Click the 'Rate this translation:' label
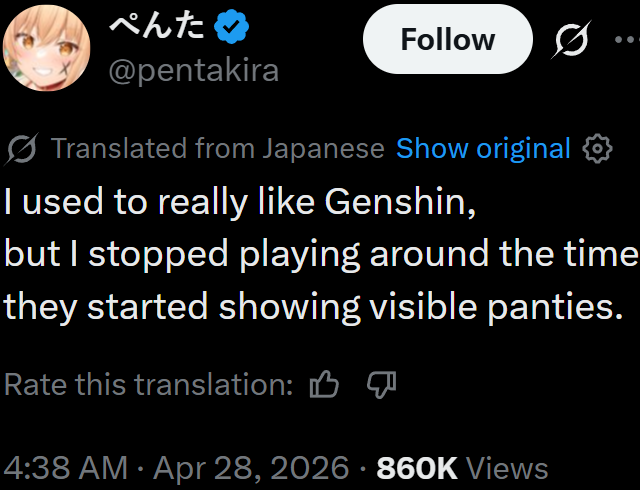 (x=149, y=384)
